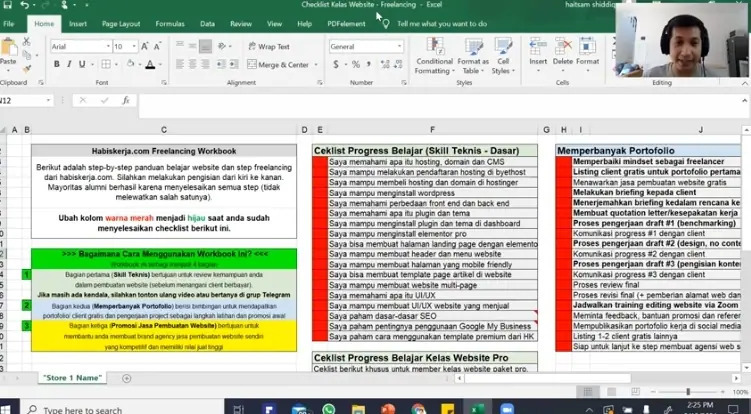Switch to the Data tab
Viewport: 751px width, 414px height.
(207, 23)
